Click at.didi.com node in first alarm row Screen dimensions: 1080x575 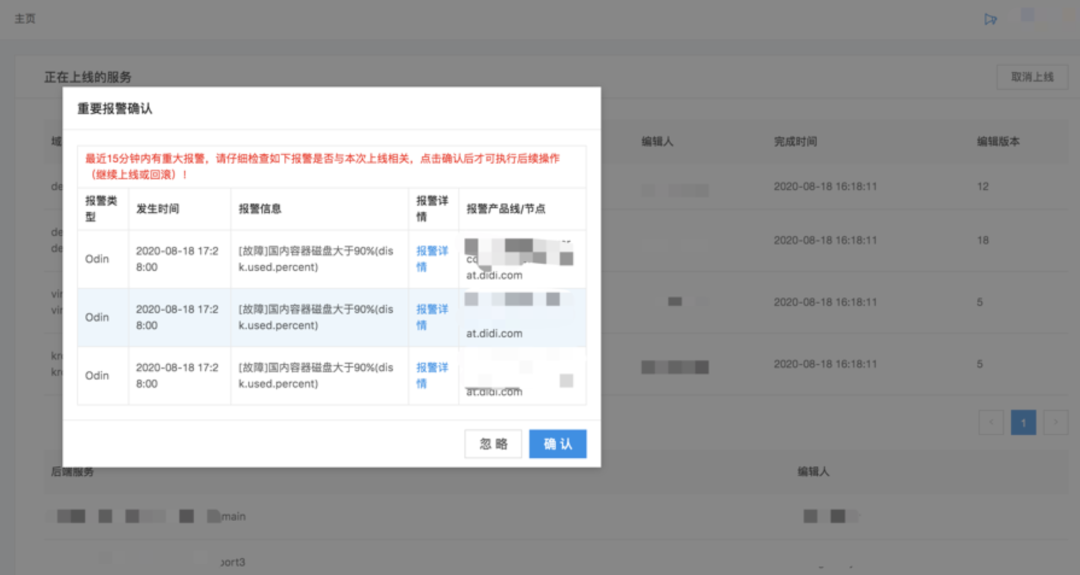coord(494,275)
